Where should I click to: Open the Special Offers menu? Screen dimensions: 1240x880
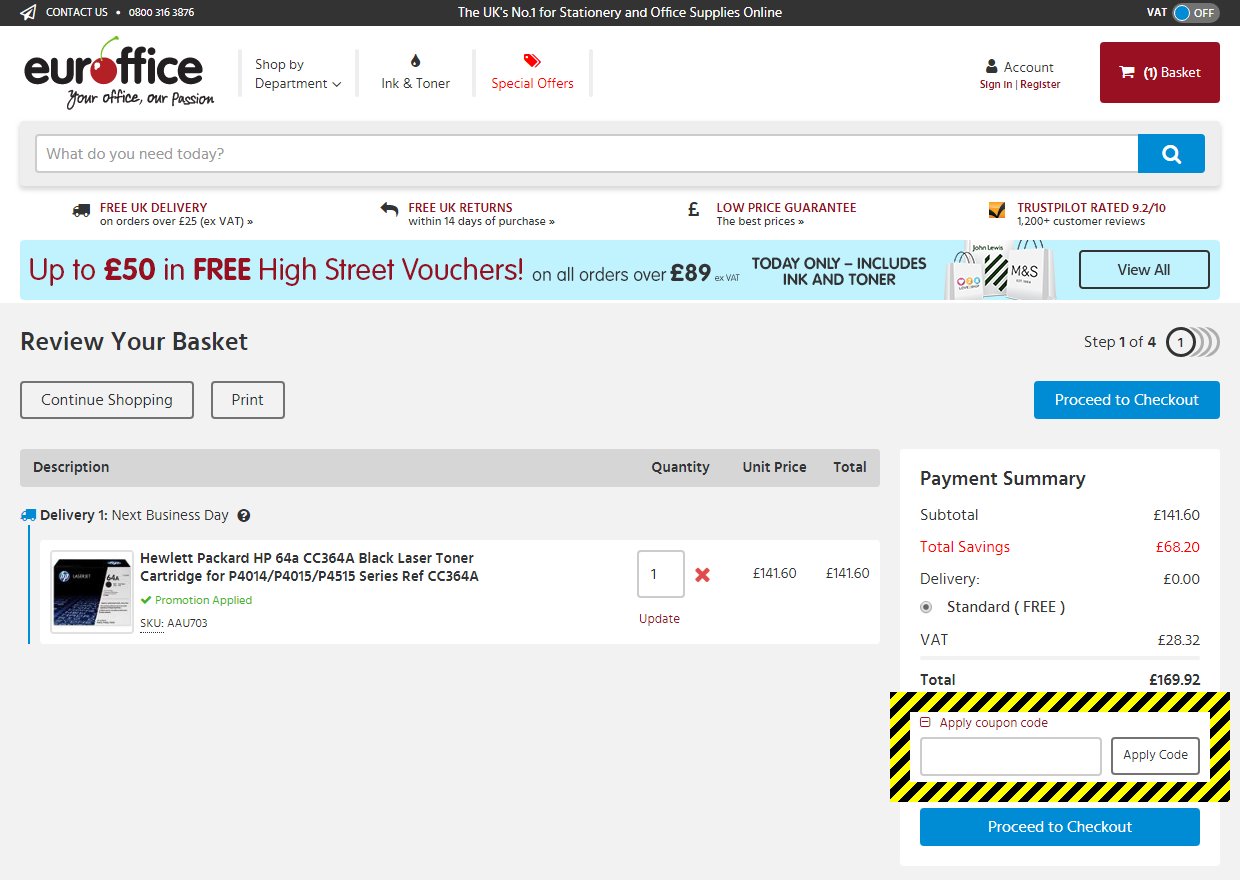click(532, 73)
